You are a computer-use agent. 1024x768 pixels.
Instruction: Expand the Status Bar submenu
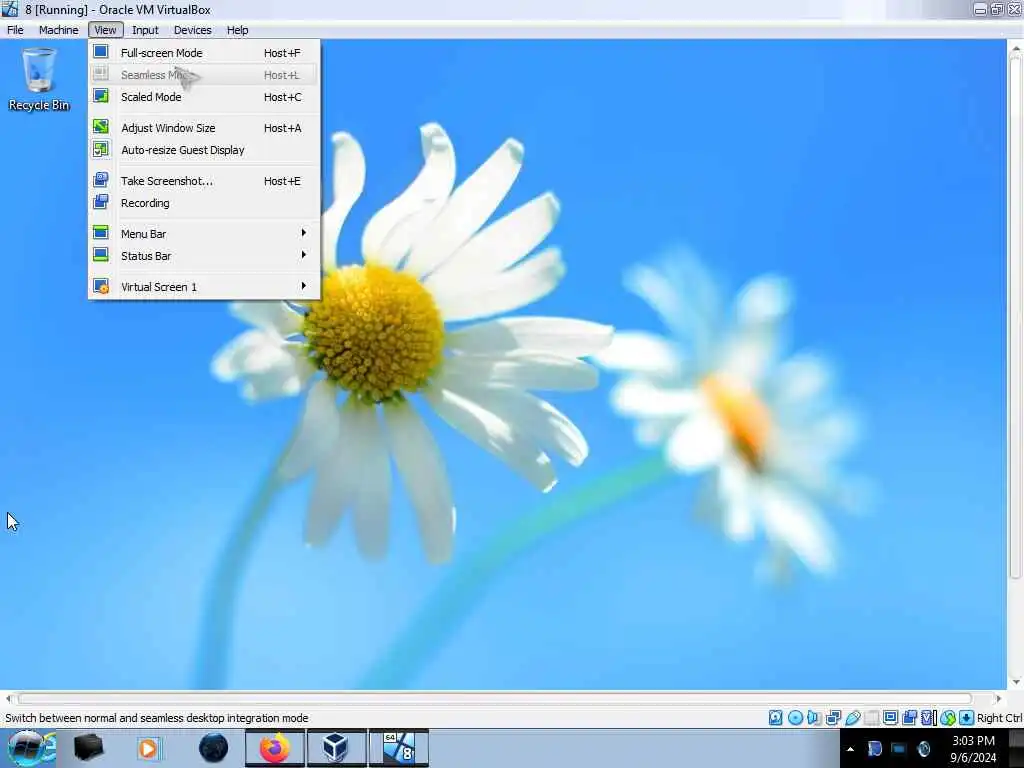click(x=204, y=256)
